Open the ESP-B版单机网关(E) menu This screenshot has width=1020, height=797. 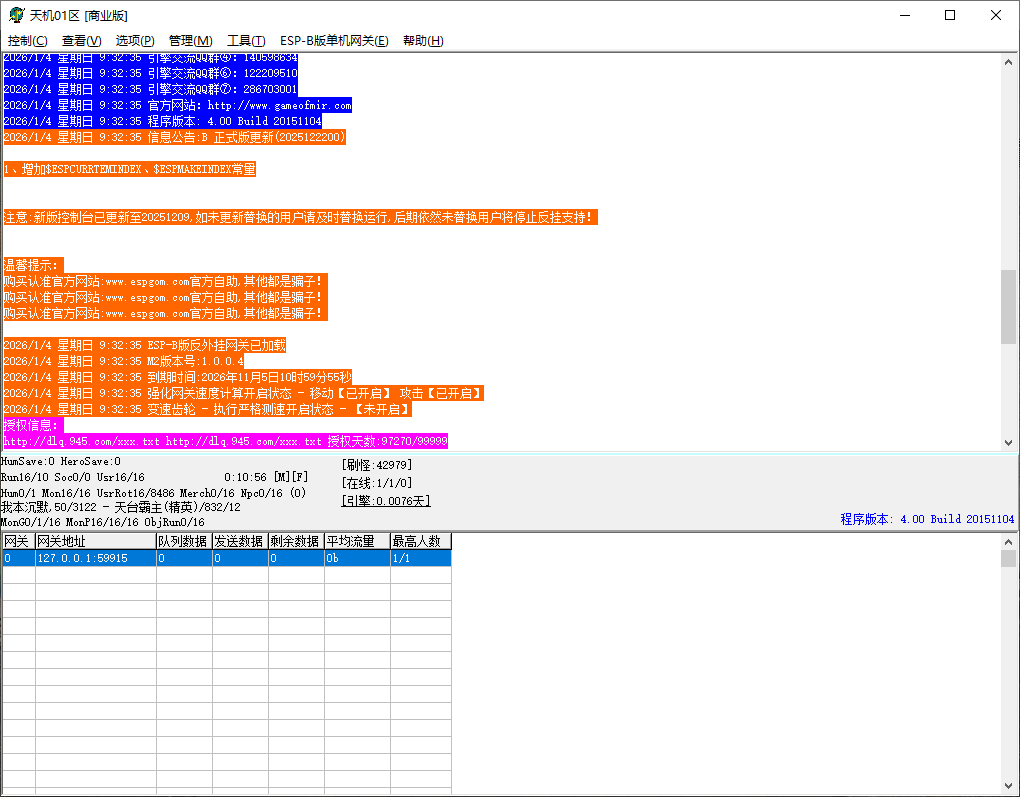[x=334, y=41]
